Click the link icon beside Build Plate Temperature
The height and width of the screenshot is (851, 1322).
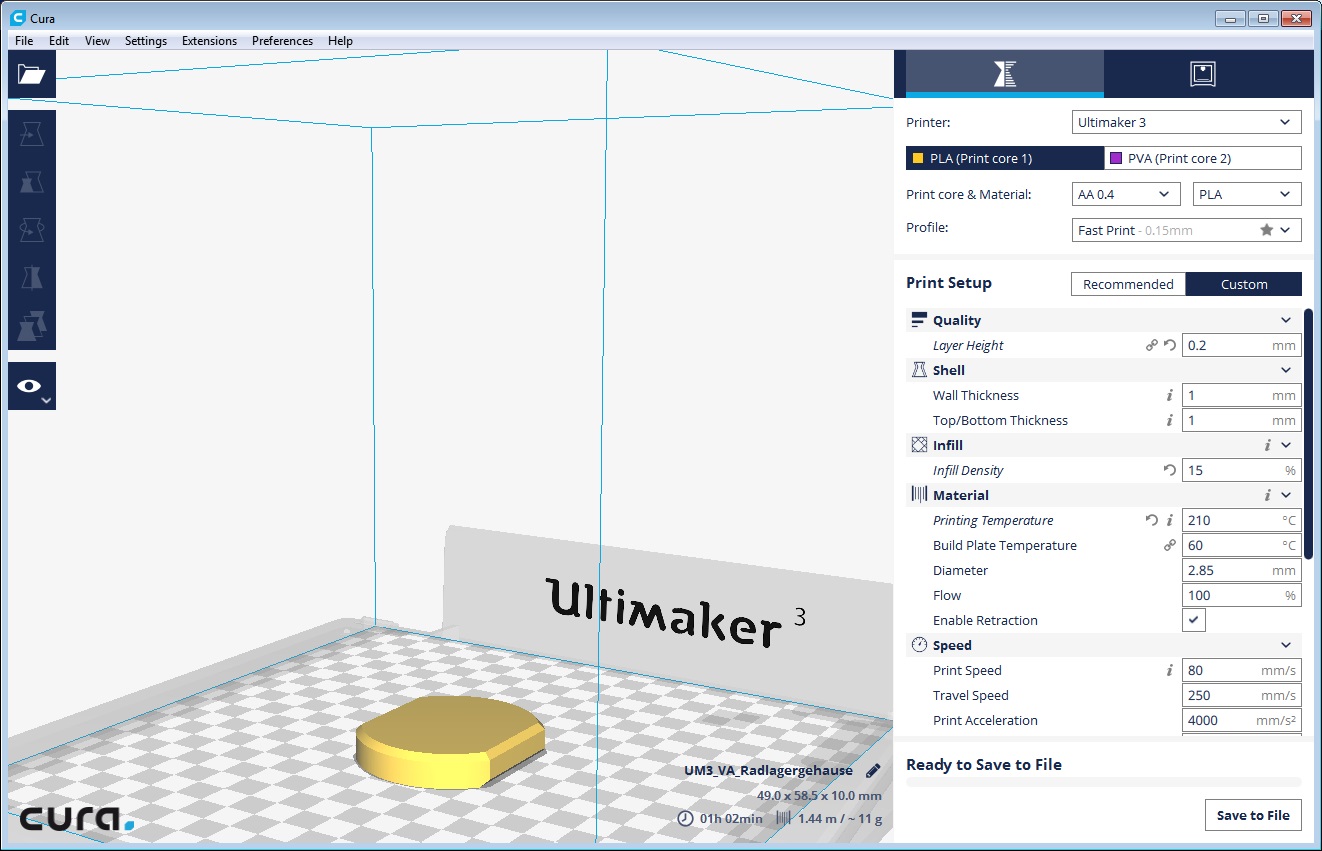coord(1169,545)
